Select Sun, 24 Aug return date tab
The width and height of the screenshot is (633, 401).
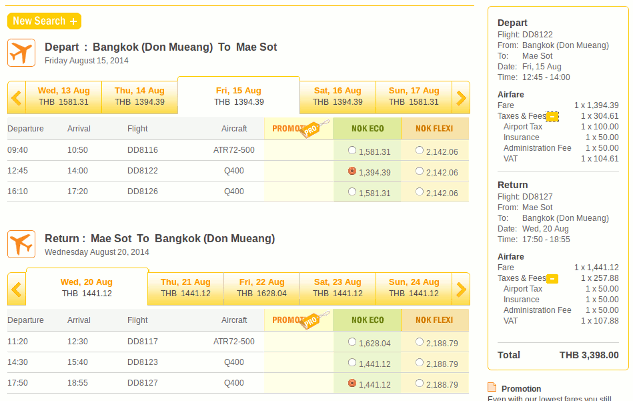(x=414, y=288)
